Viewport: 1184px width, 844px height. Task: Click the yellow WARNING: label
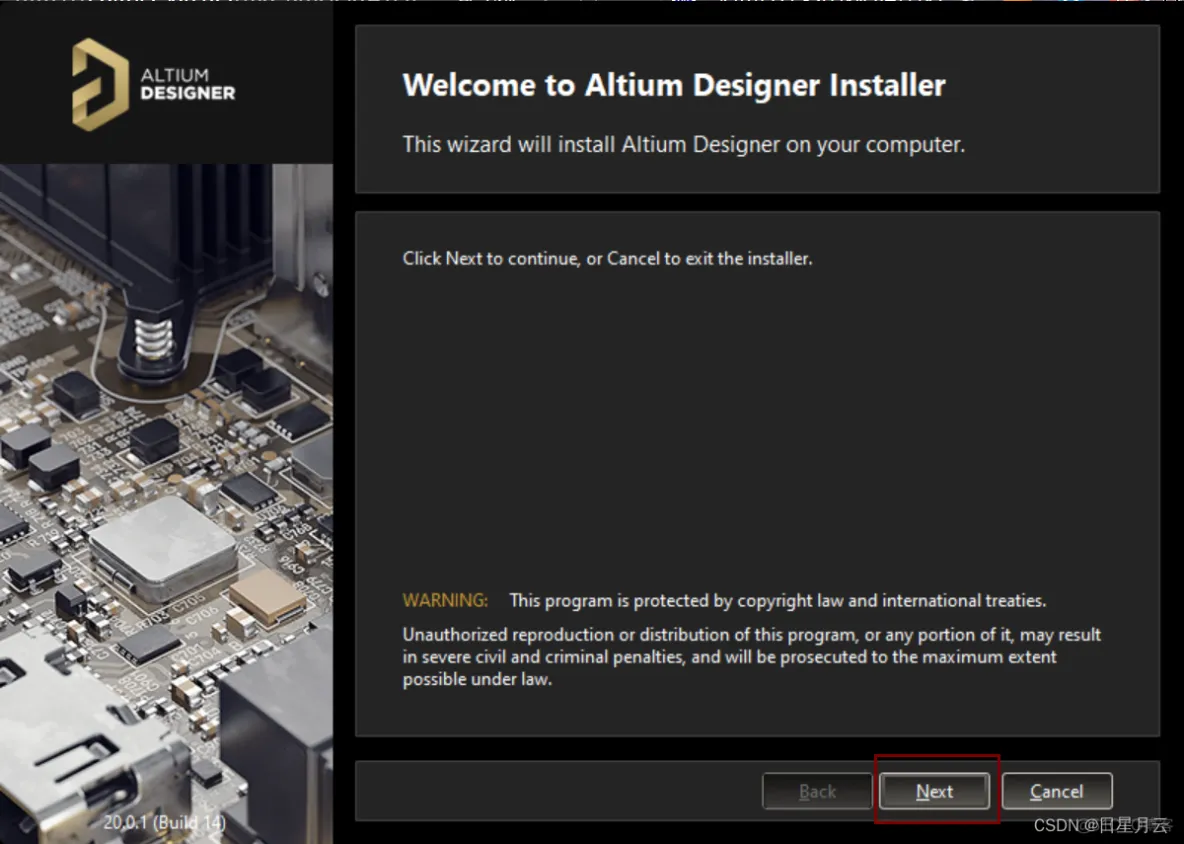[445, 600]
